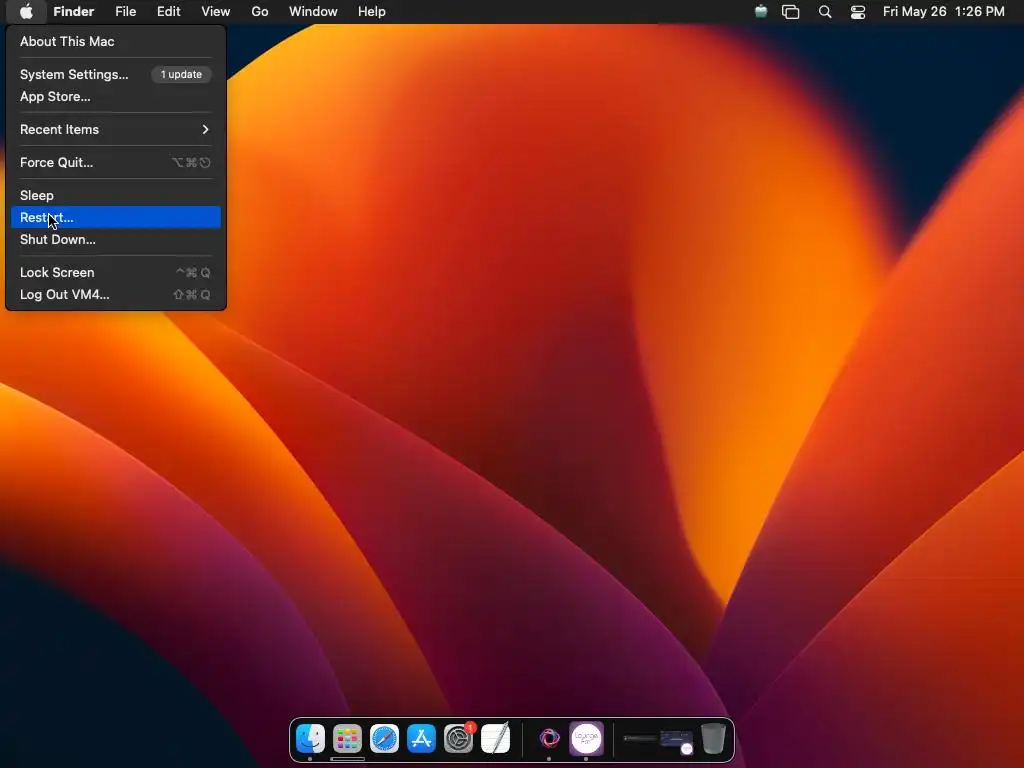
Task: Open the Finder menu in menu bar
Action: [x=74, y=12]
